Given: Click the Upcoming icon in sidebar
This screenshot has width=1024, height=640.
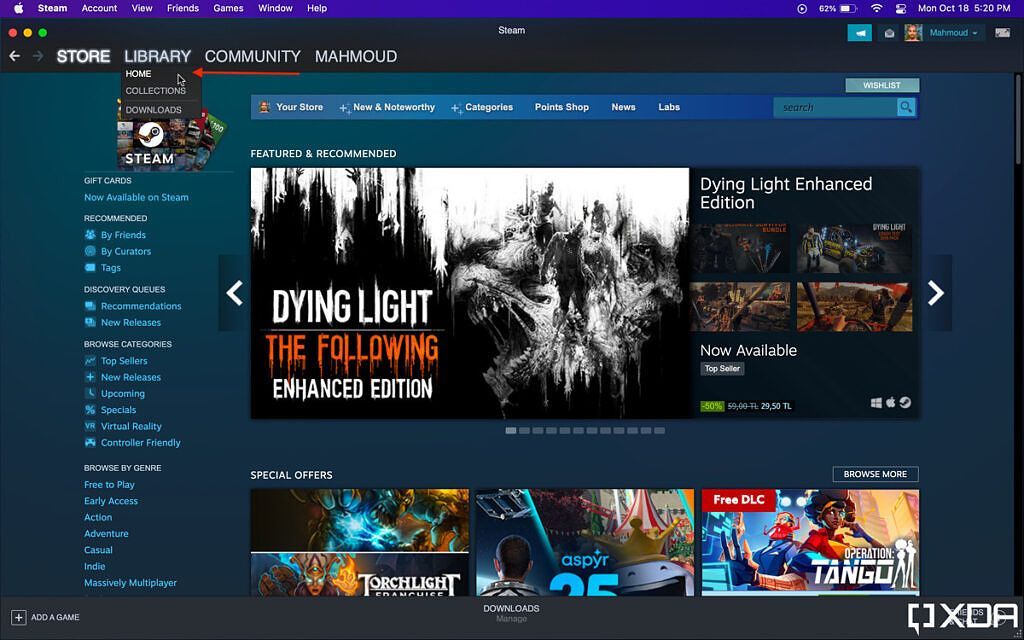Looking at the screenshot, I should 90,393.
